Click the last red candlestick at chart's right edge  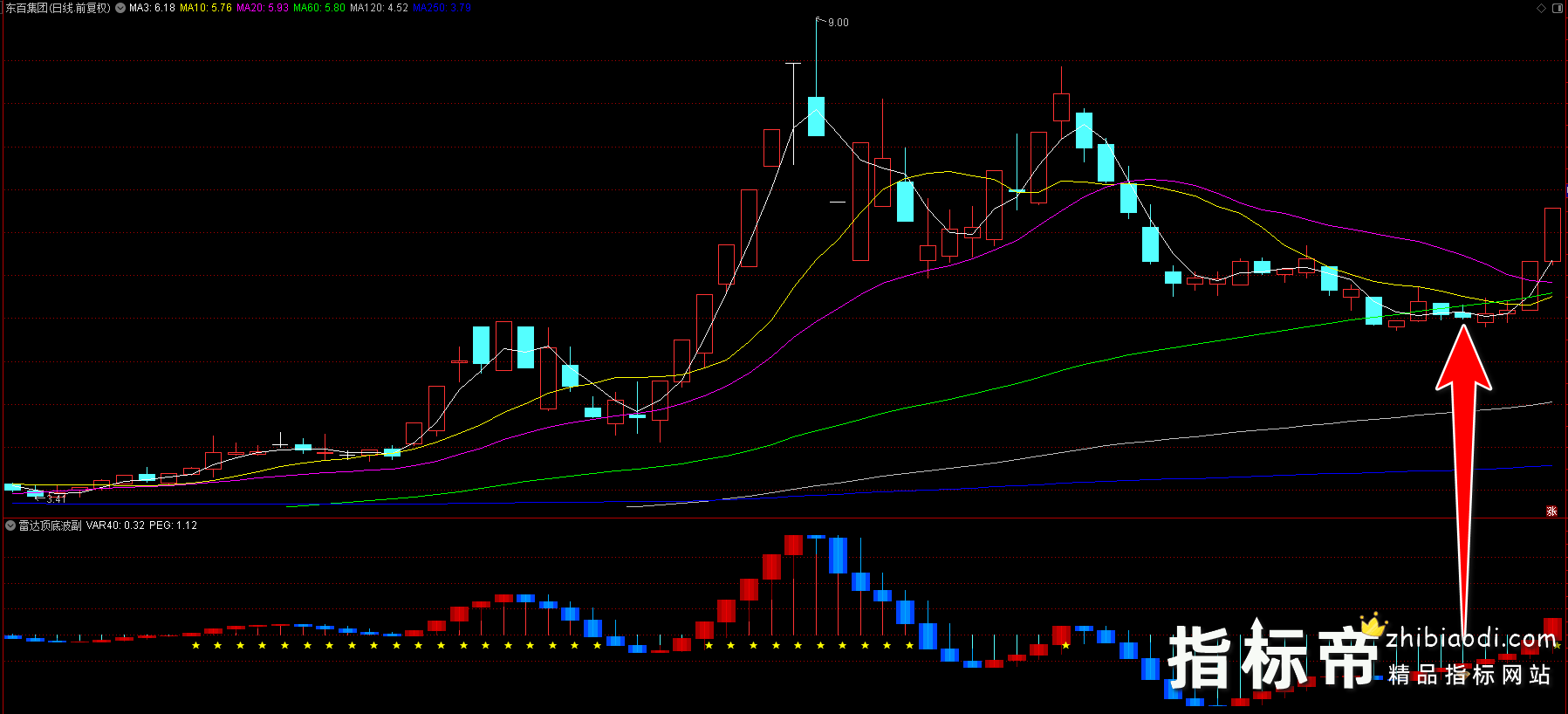tap(1552, 234)
